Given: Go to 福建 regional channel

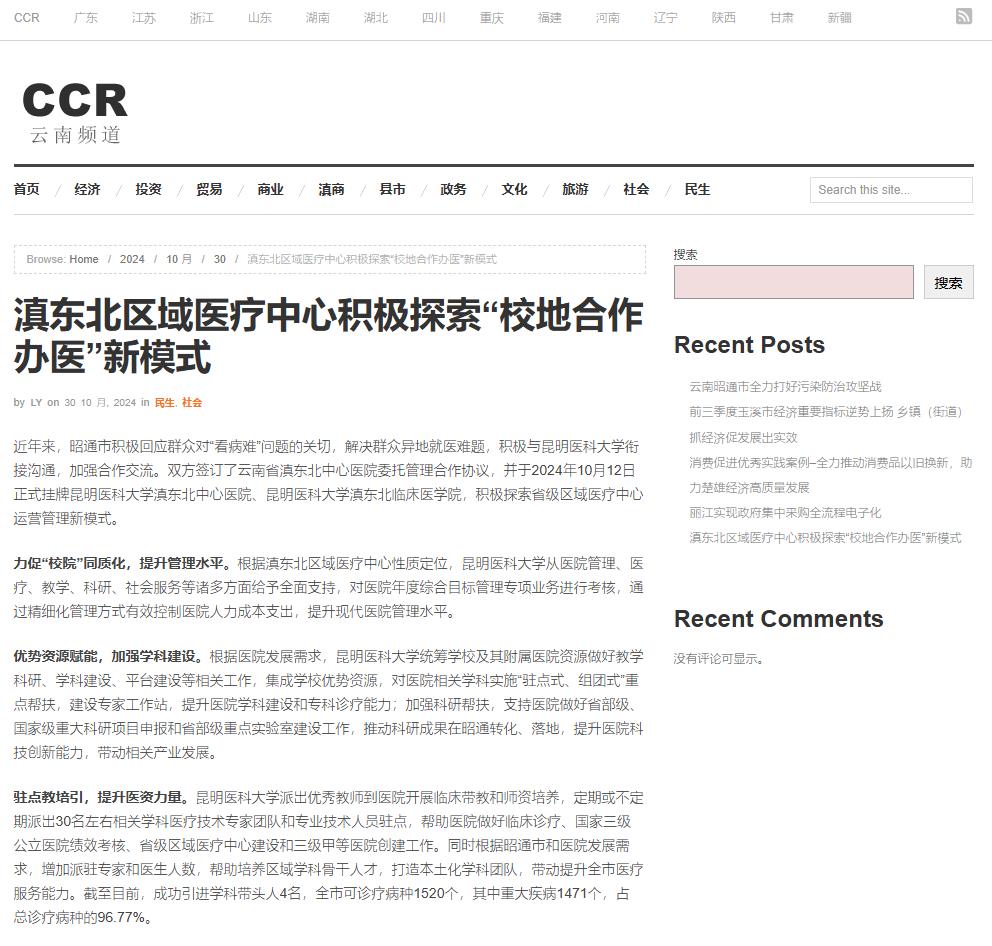Looking at the screenshot, I should pyautogui.click(x=550, y=18).
